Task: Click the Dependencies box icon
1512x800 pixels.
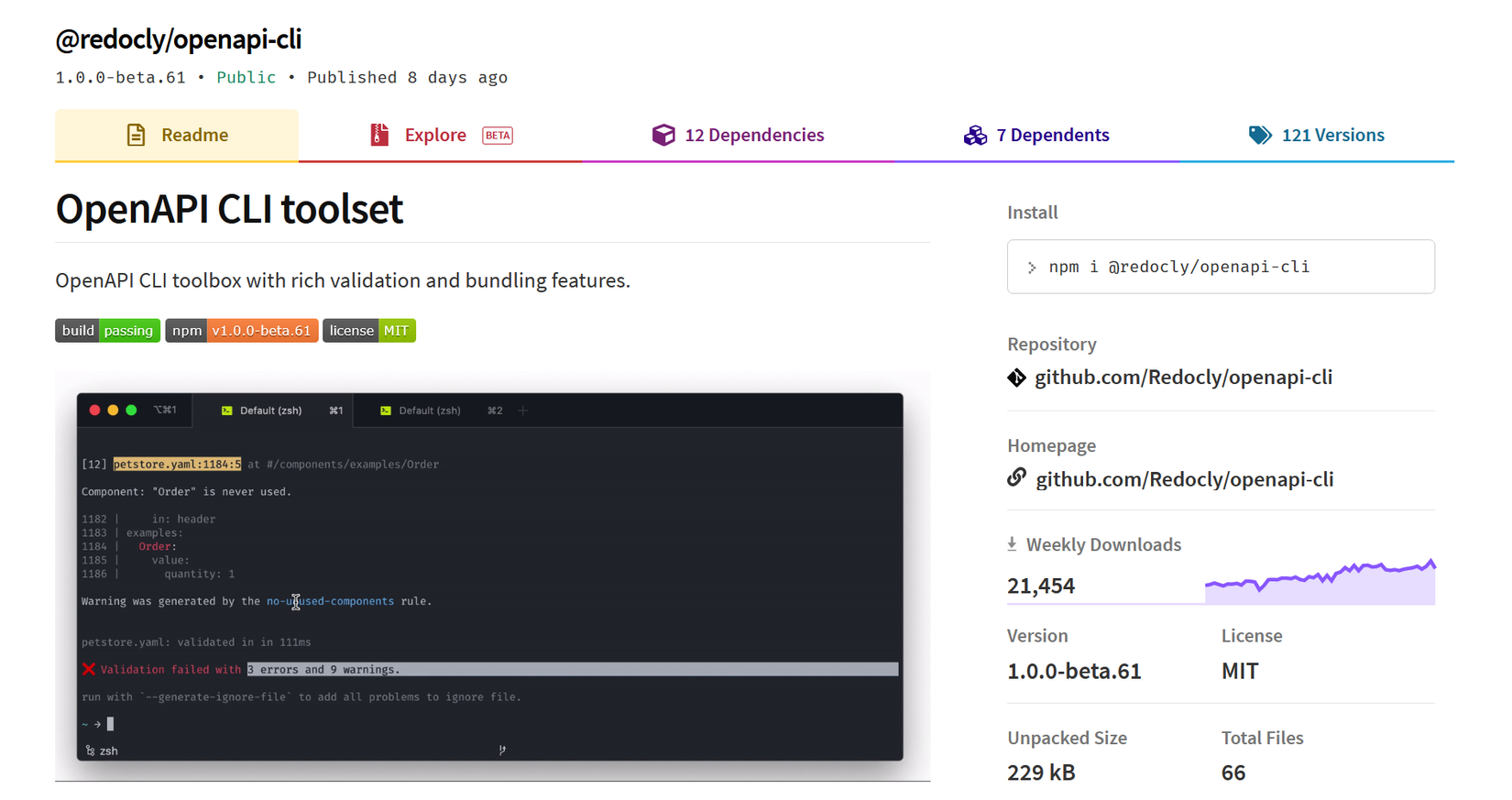Action: 663,135
